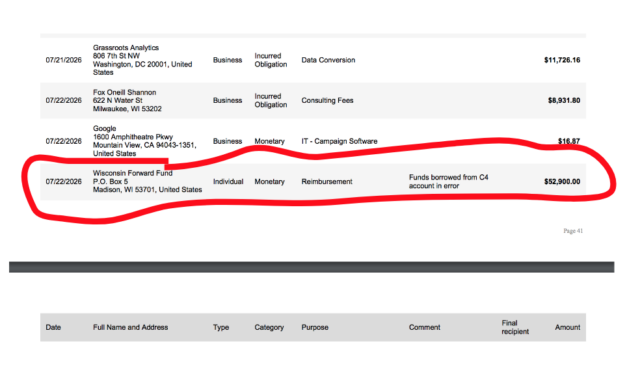Select the Fox Oneill Shannon address
This screenshot has width=627, height=376.
point(127,100)
